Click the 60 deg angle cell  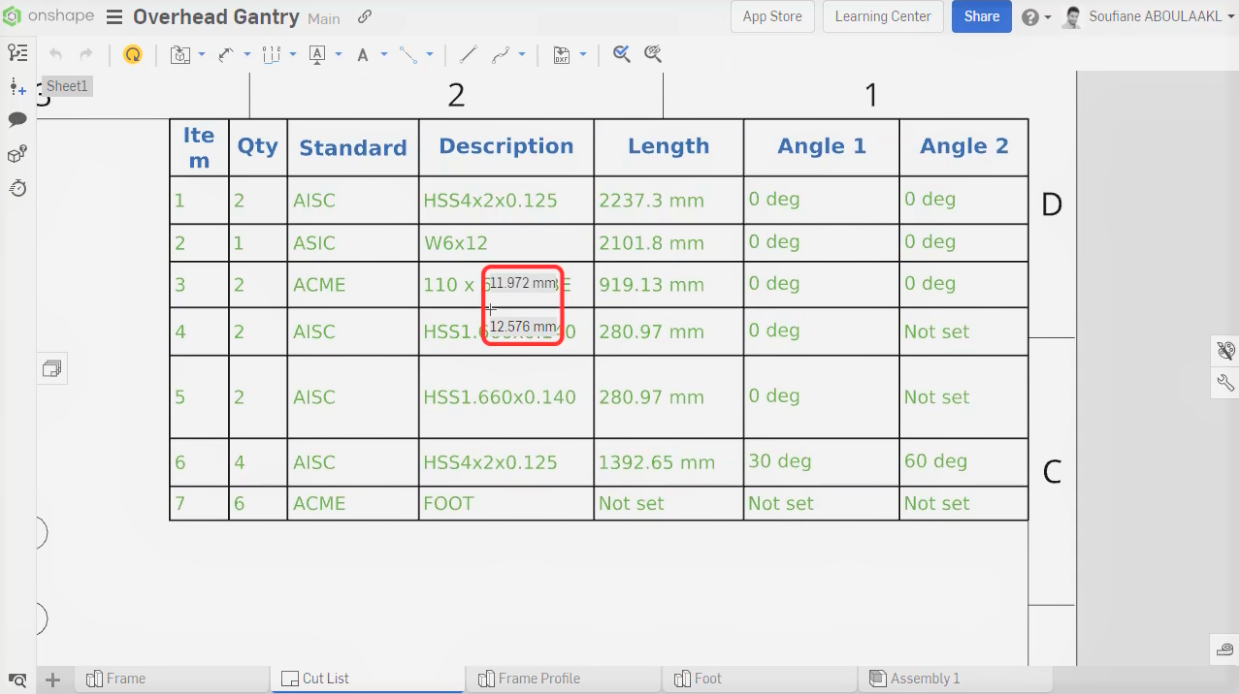964,462
